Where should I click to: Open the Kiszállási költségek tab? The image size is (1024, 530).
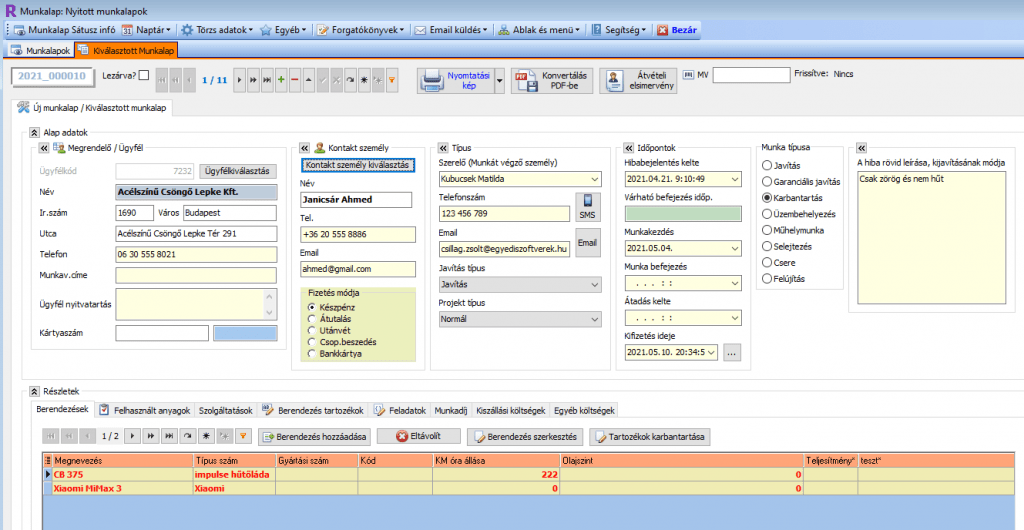tap(511, 411)
